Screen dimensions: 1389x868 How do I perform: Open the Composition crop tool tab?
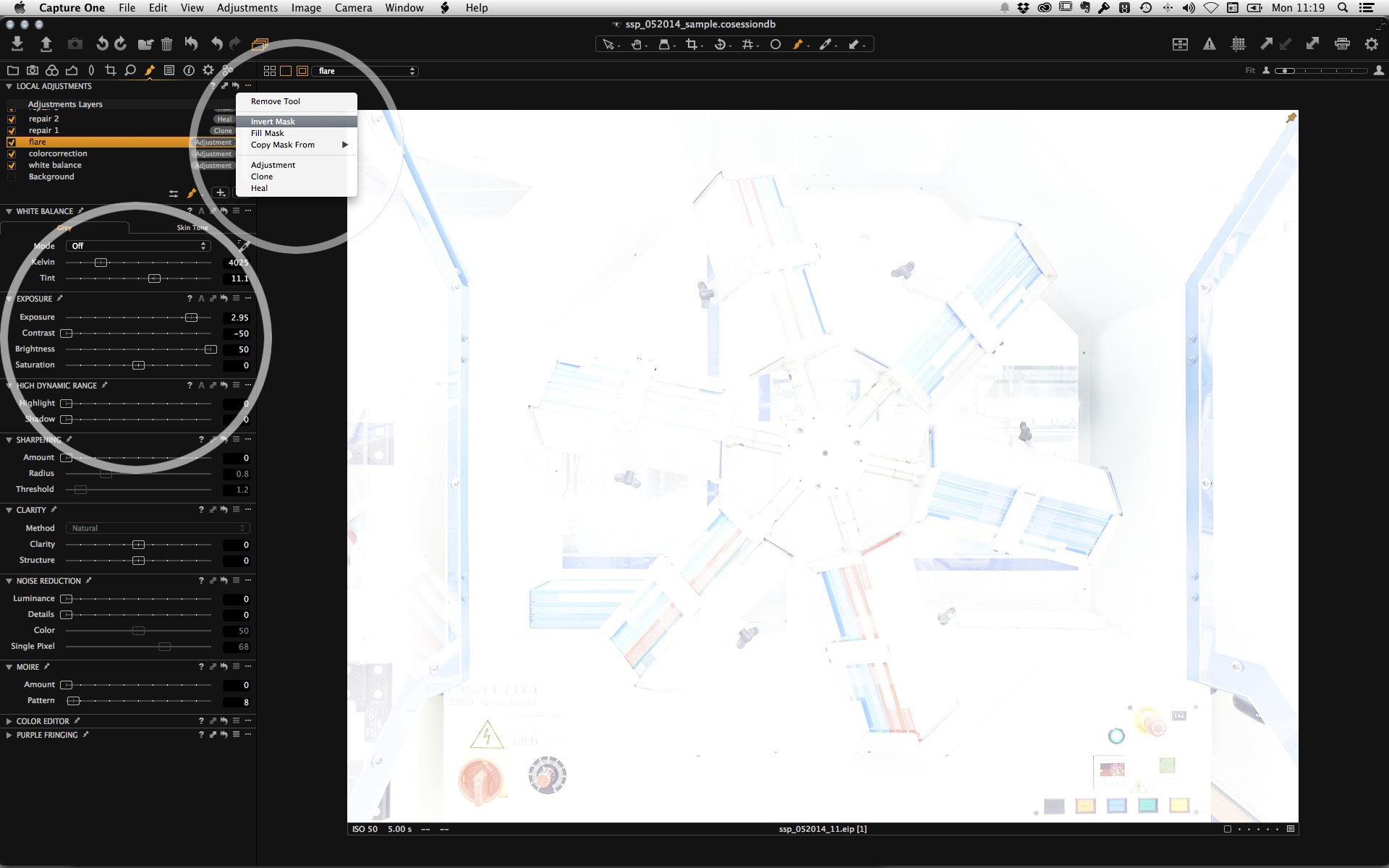[x=111, y=70]
